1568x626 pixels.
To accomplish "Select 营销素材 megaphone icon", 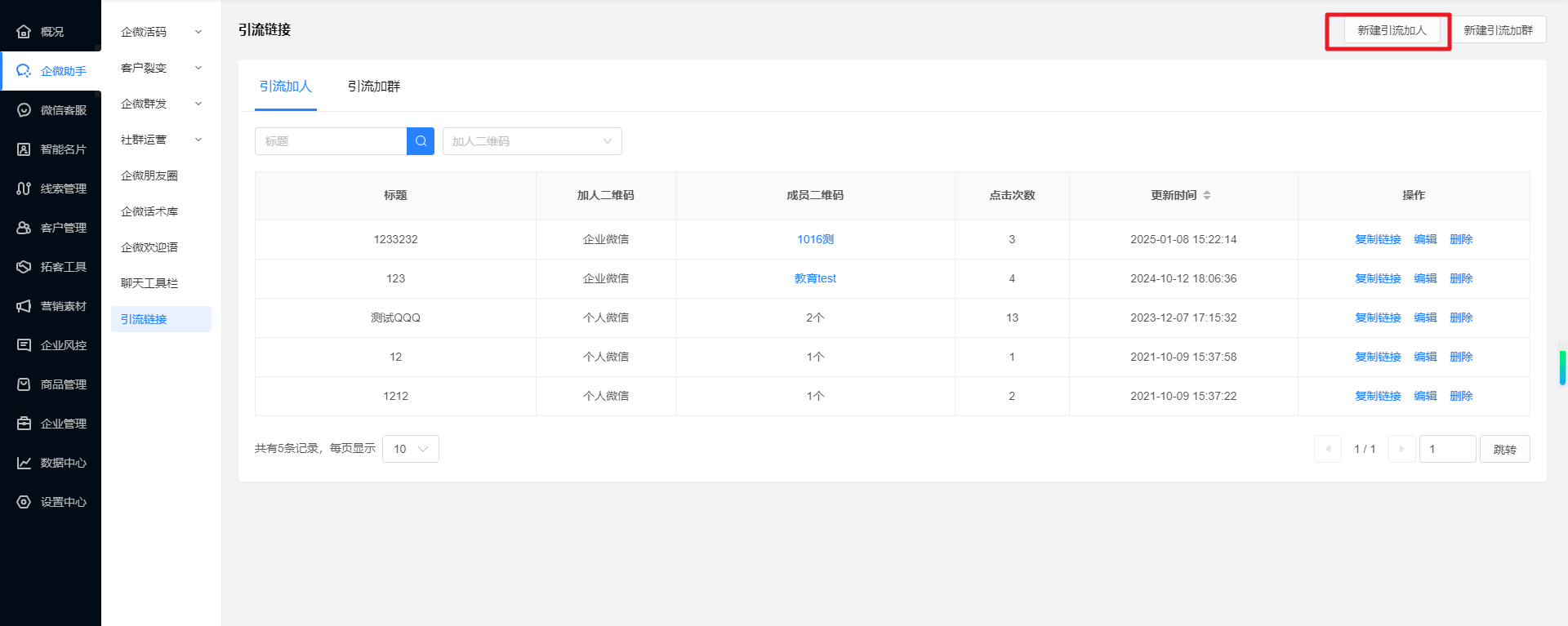I will click(x=24, y=306).
